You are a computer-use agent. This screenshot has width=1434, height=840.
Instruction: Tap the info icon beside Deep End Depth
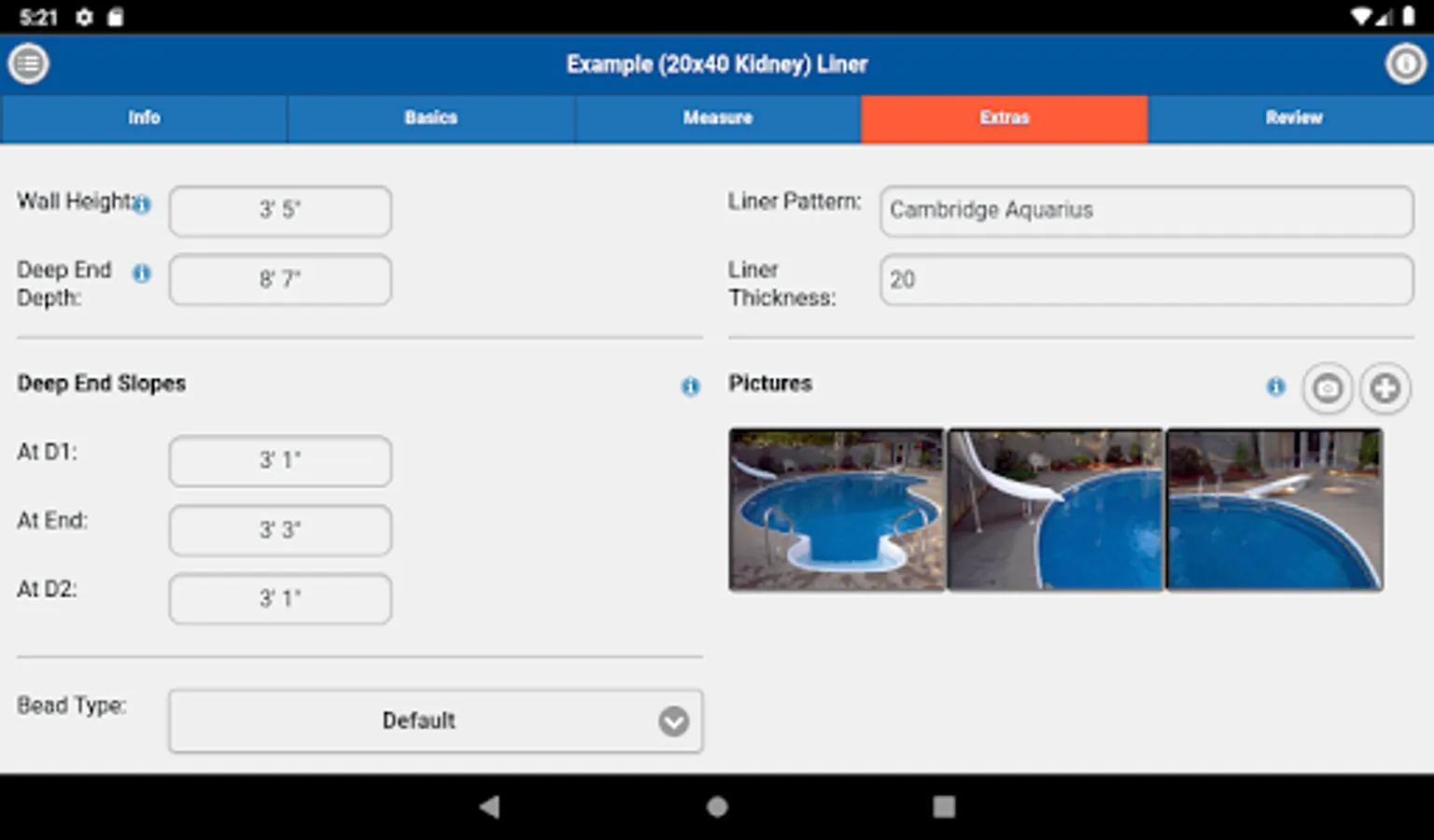pyautogui.click(x=142, y=273)
